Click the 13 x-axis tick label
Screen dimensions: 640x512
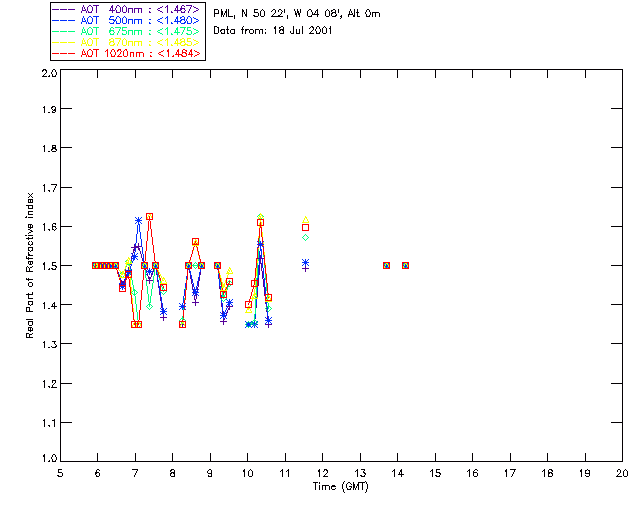(x=360, y=473)
